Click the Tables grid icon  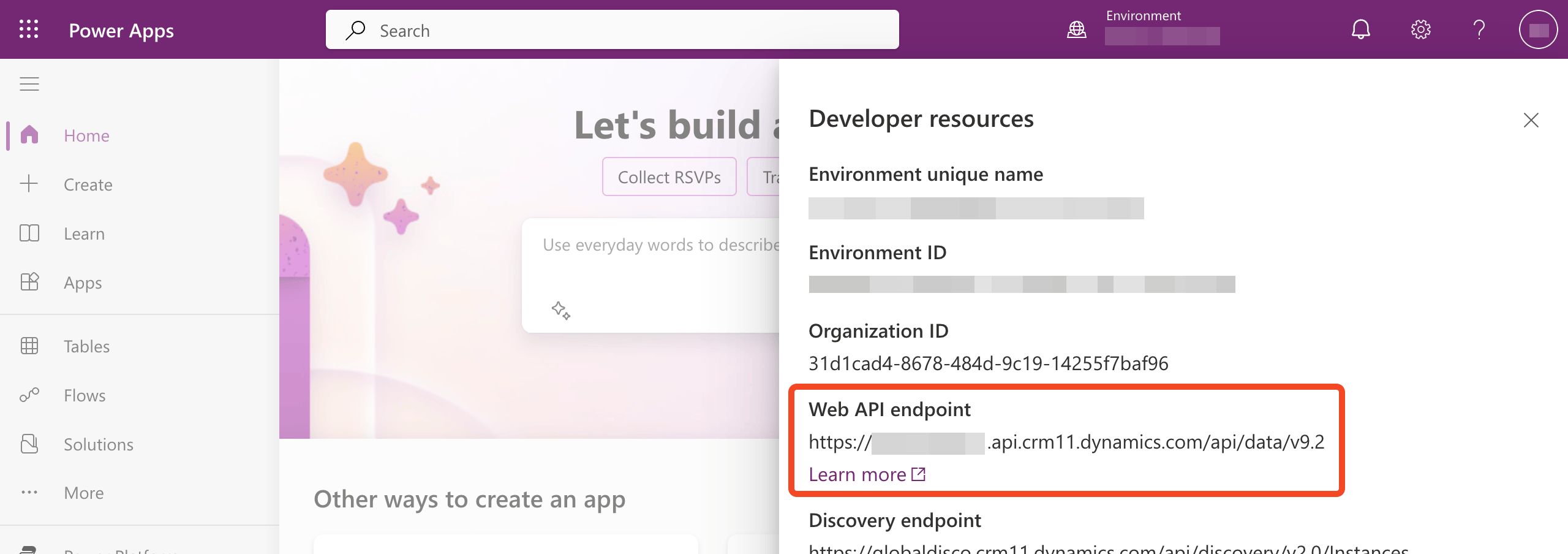(29, 346)
